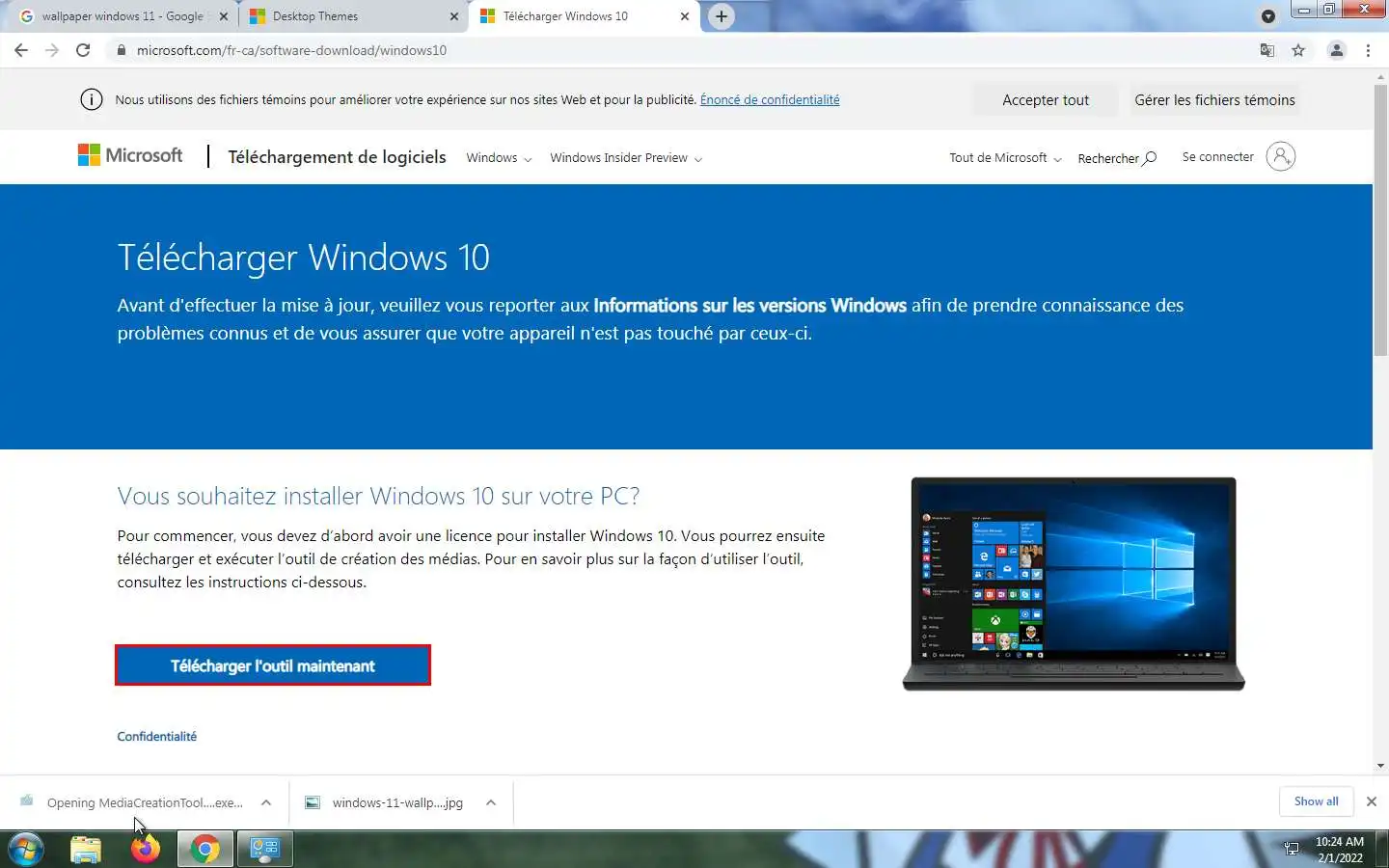Open the Windows Start button
Screen dimensions: 1389x868
25,849
